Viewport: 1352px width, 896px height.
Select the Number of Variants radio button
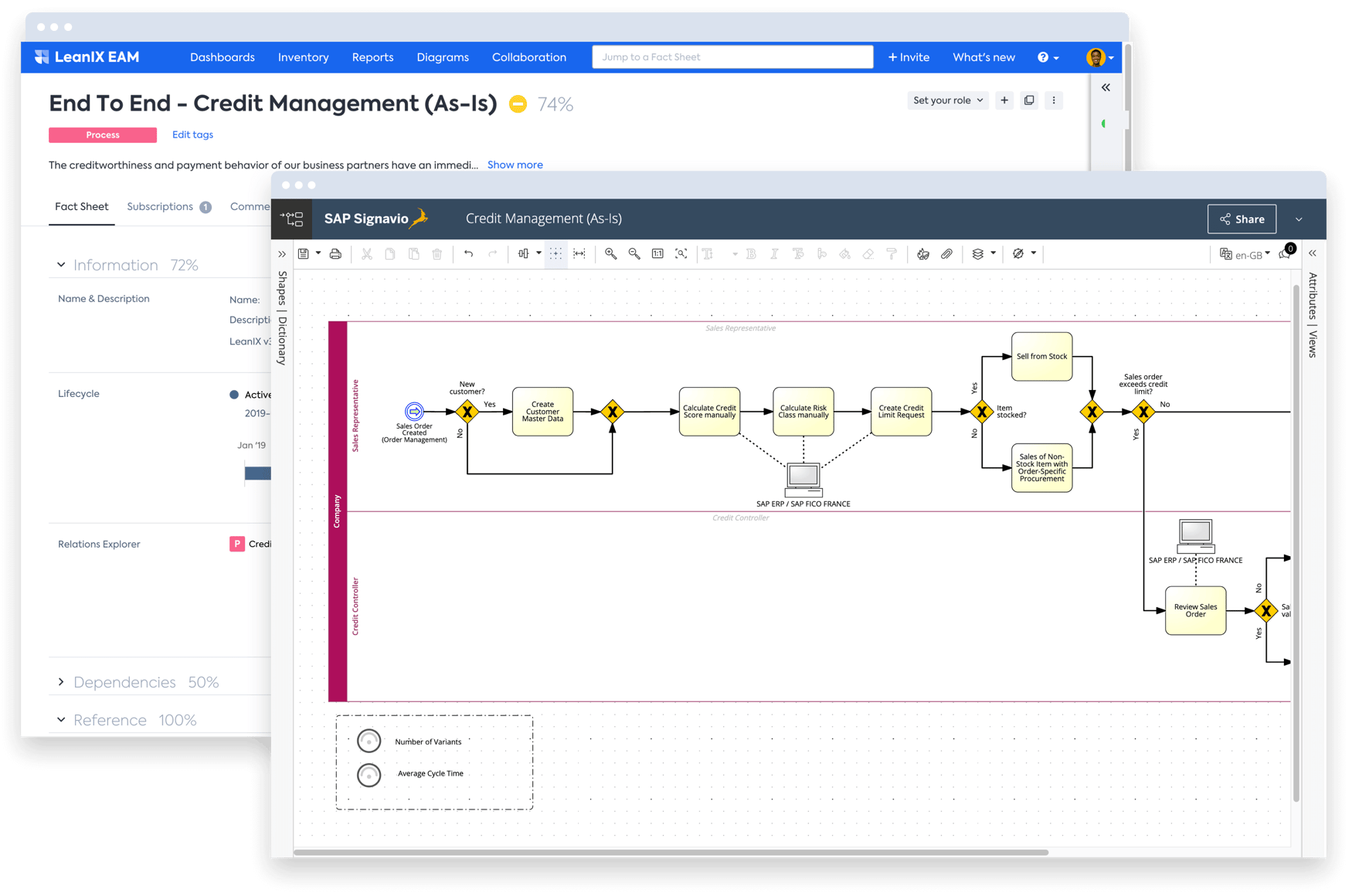369,741
